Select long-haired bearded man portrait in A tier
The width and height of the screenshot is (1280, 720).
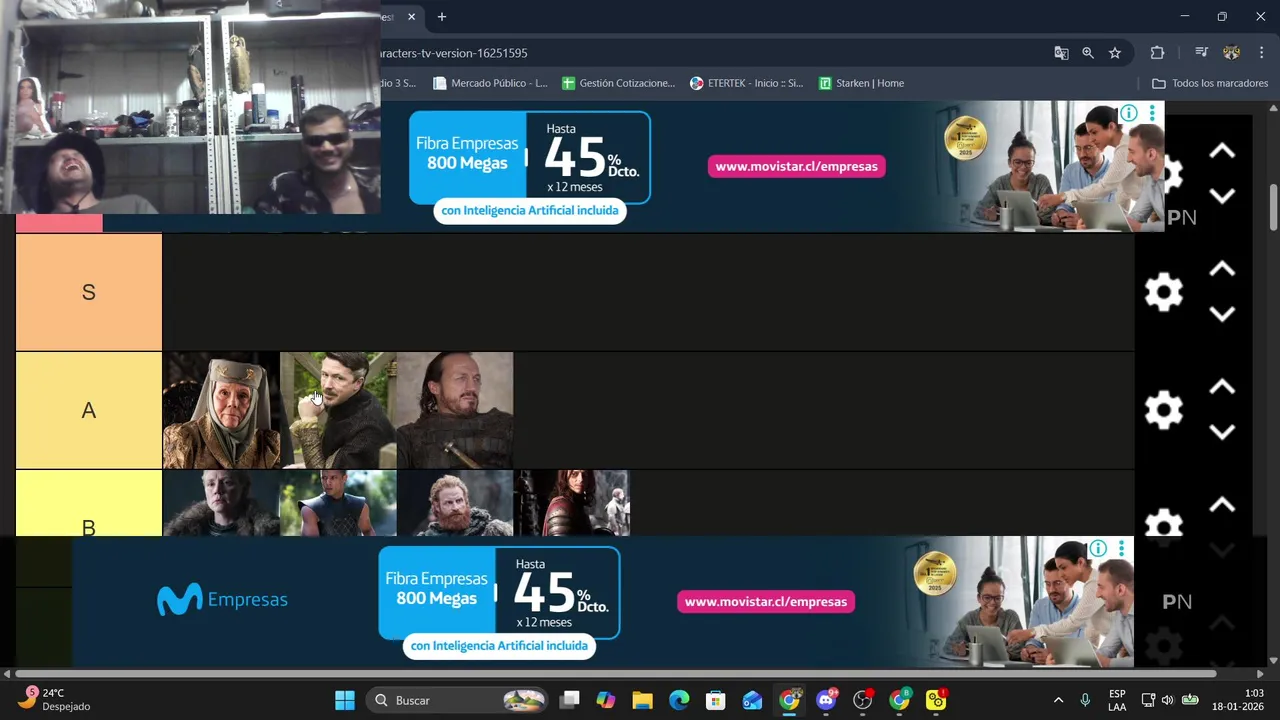(455, 410)
